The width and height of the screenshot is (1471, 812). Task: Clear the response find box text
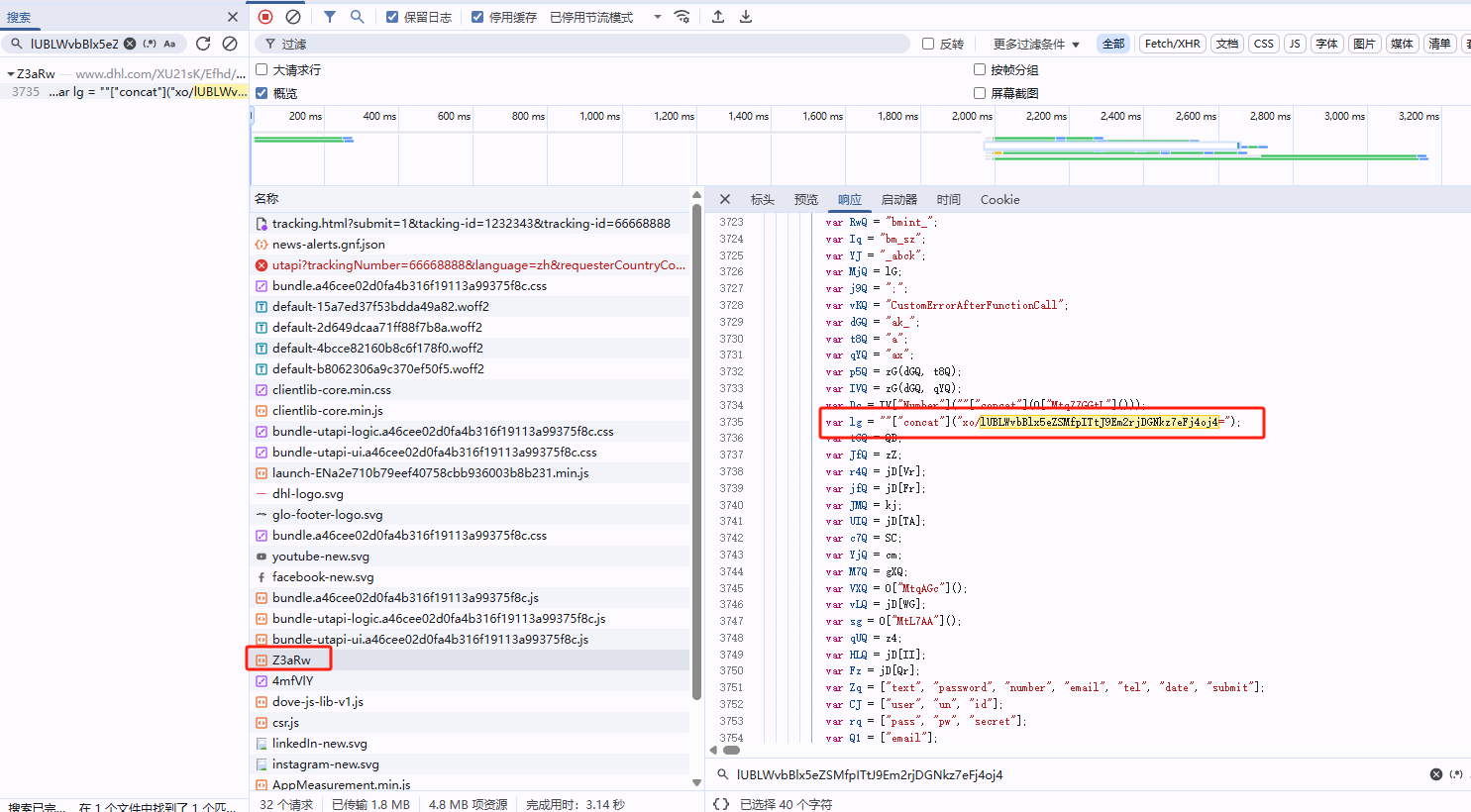[1436, 774]
